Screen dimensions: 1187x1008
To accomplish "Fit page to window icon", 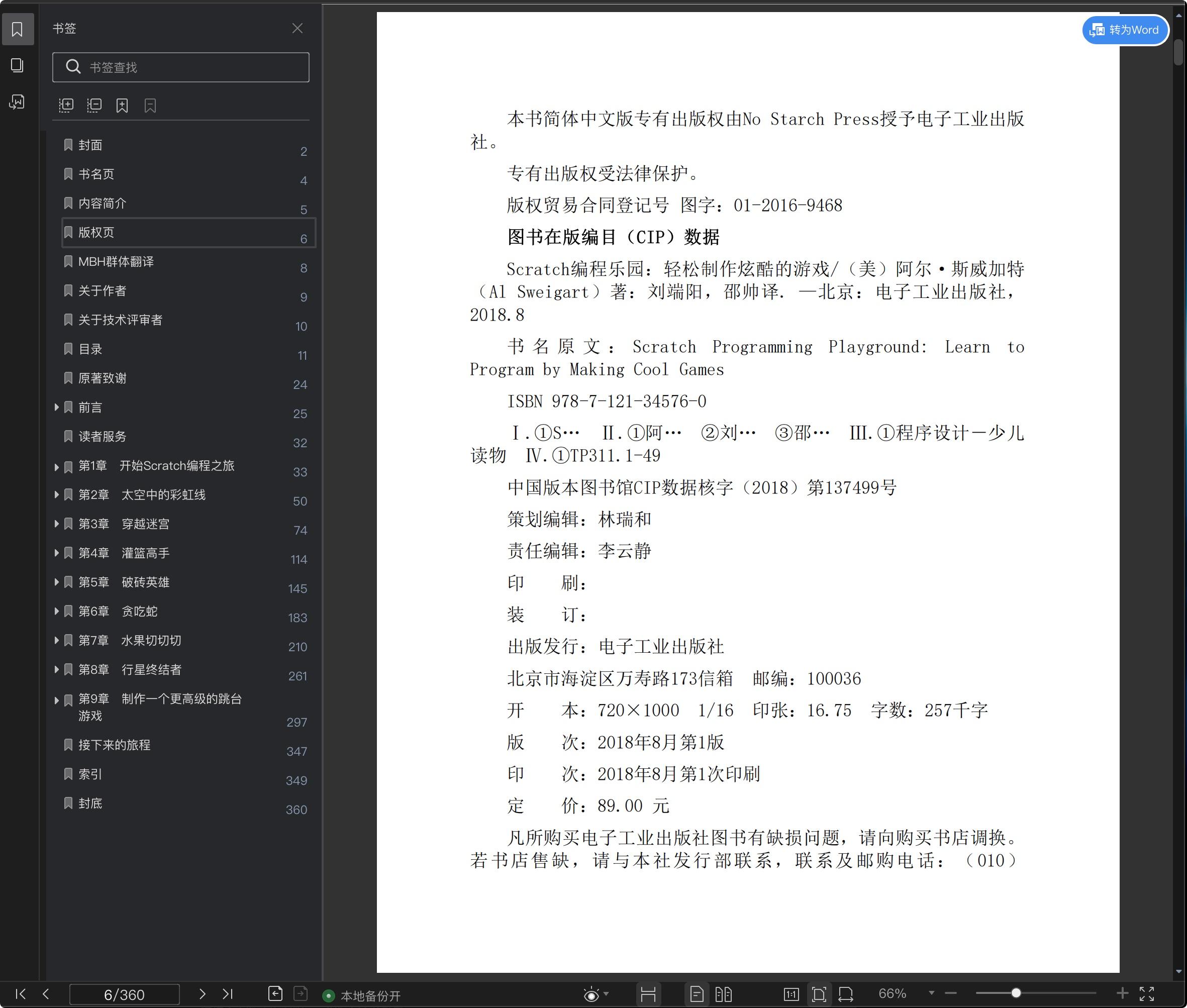I will click(819, 994).
